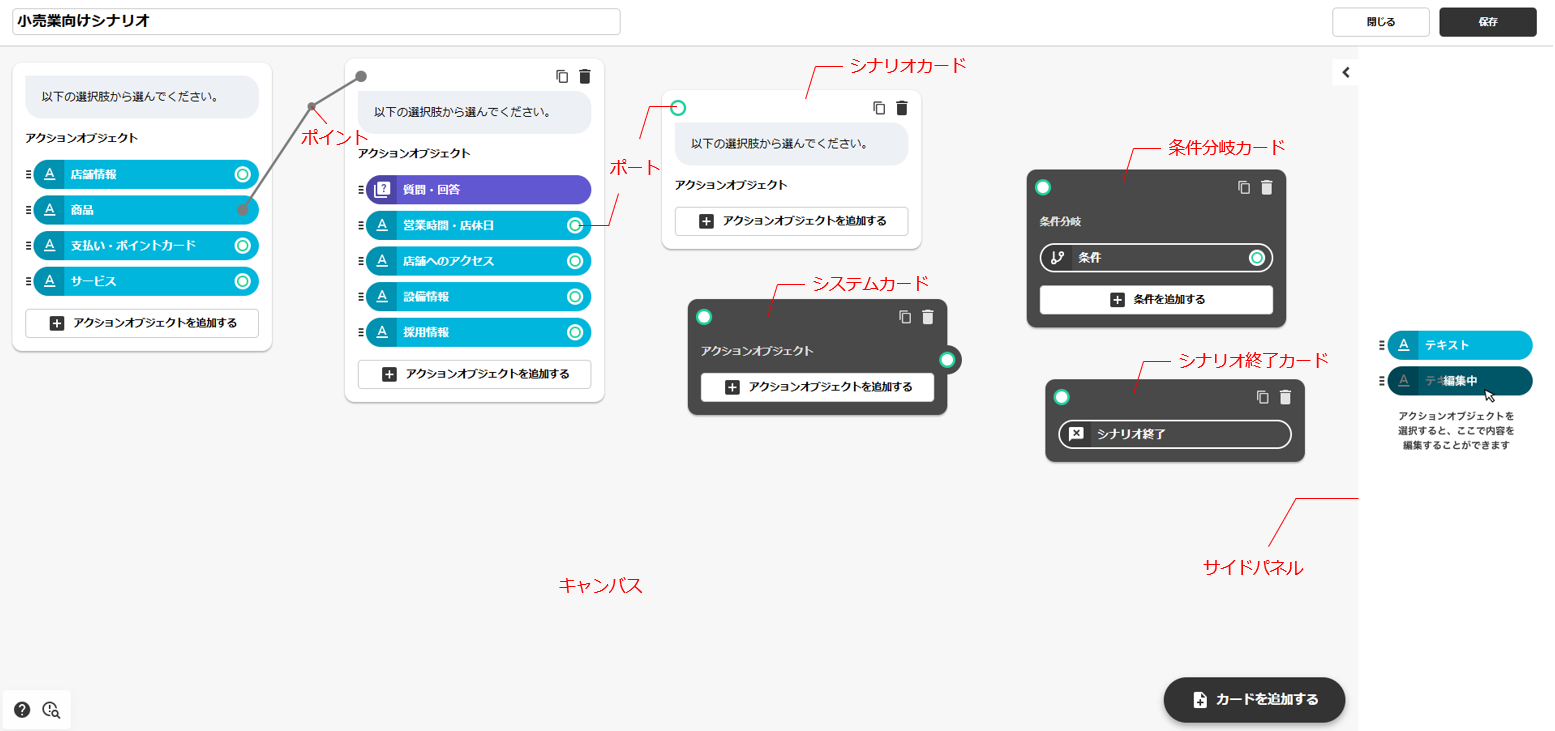The height and width of the screenshot is (731, 1555).
Task: Click the カードを追加する button
Action: coord(1254,700)
